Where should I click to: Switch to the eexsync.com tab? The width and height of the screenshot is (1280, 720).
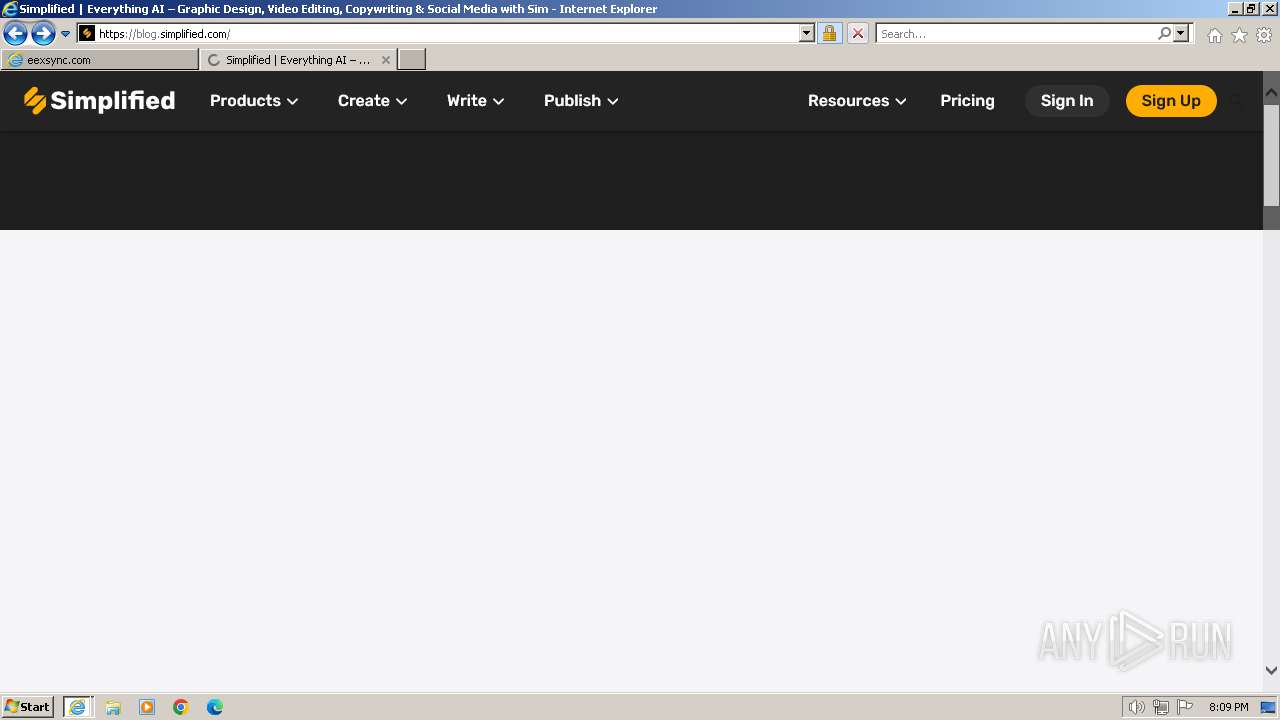coord(100,60)
